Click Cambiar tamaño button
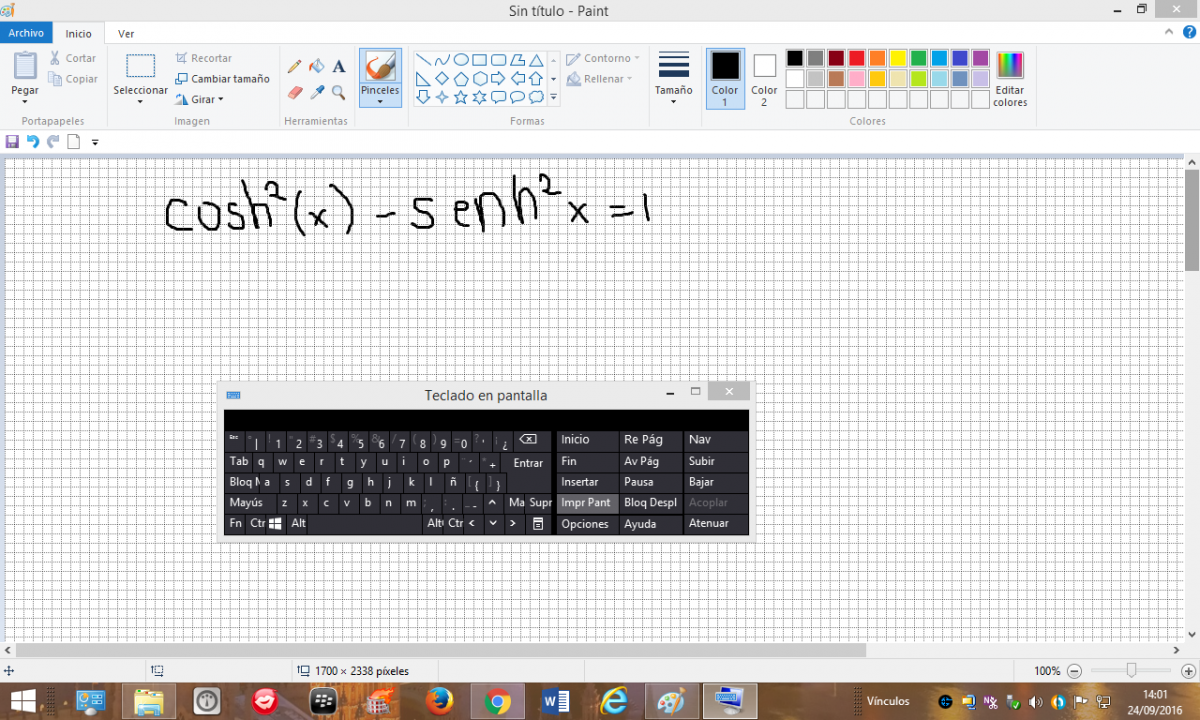This screenshot has width=1200, height=720. pos(222,79)
